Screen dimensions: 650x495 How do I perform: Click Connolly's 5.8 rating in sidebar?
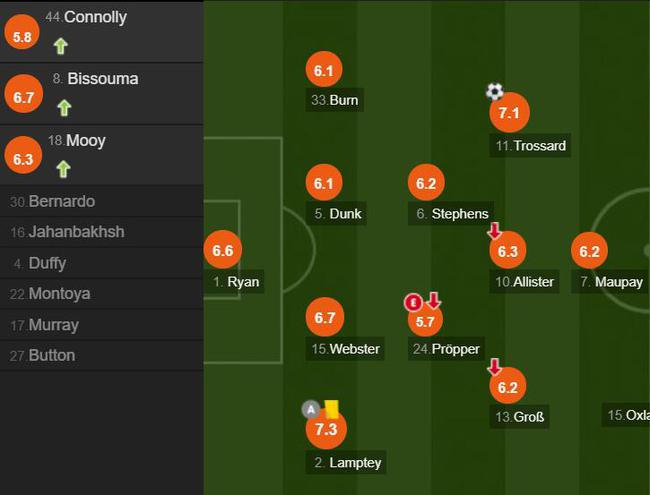click(x=21, y=35)
